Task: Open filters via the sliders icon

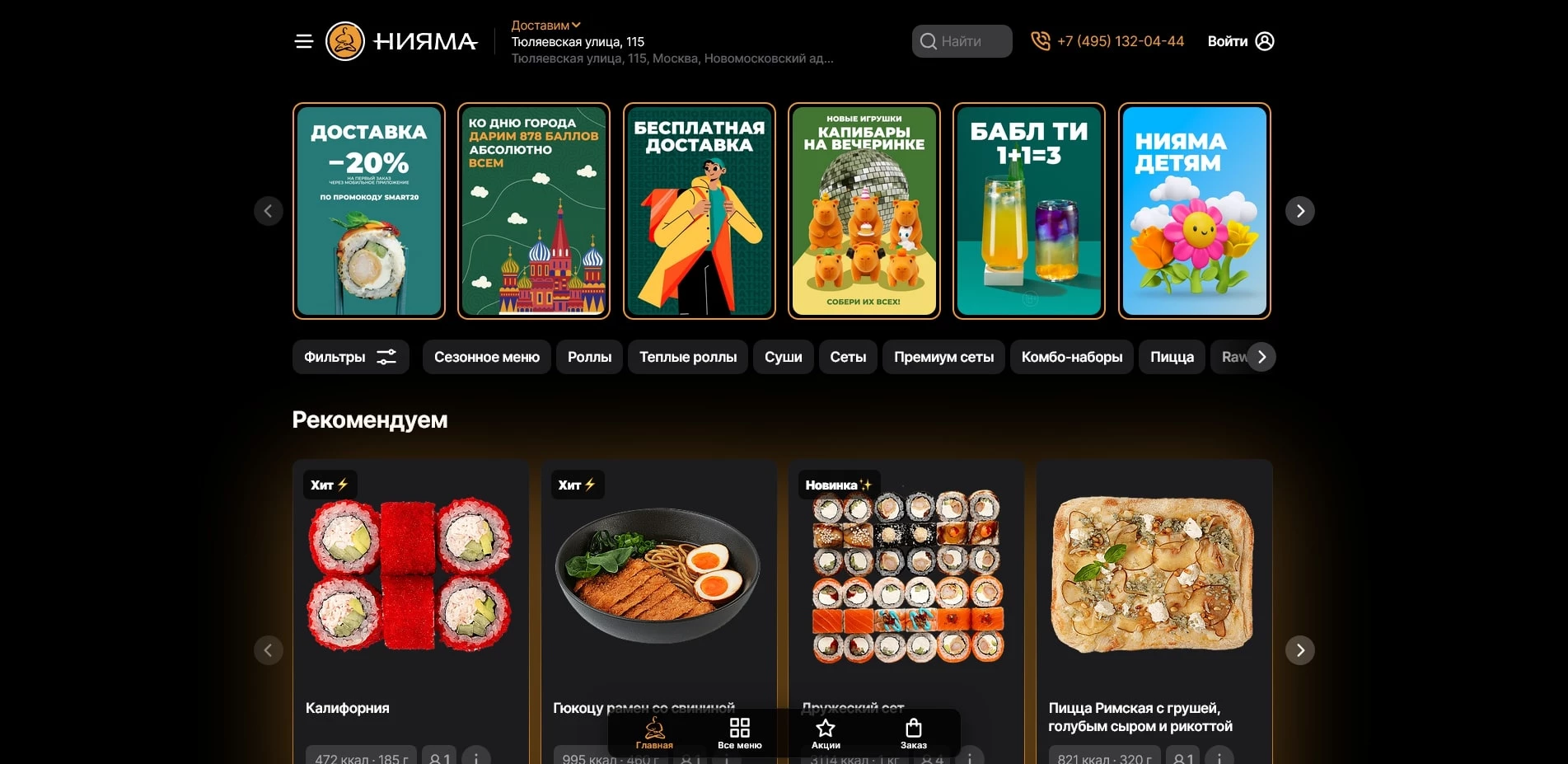Action: [x=386, y=357]
